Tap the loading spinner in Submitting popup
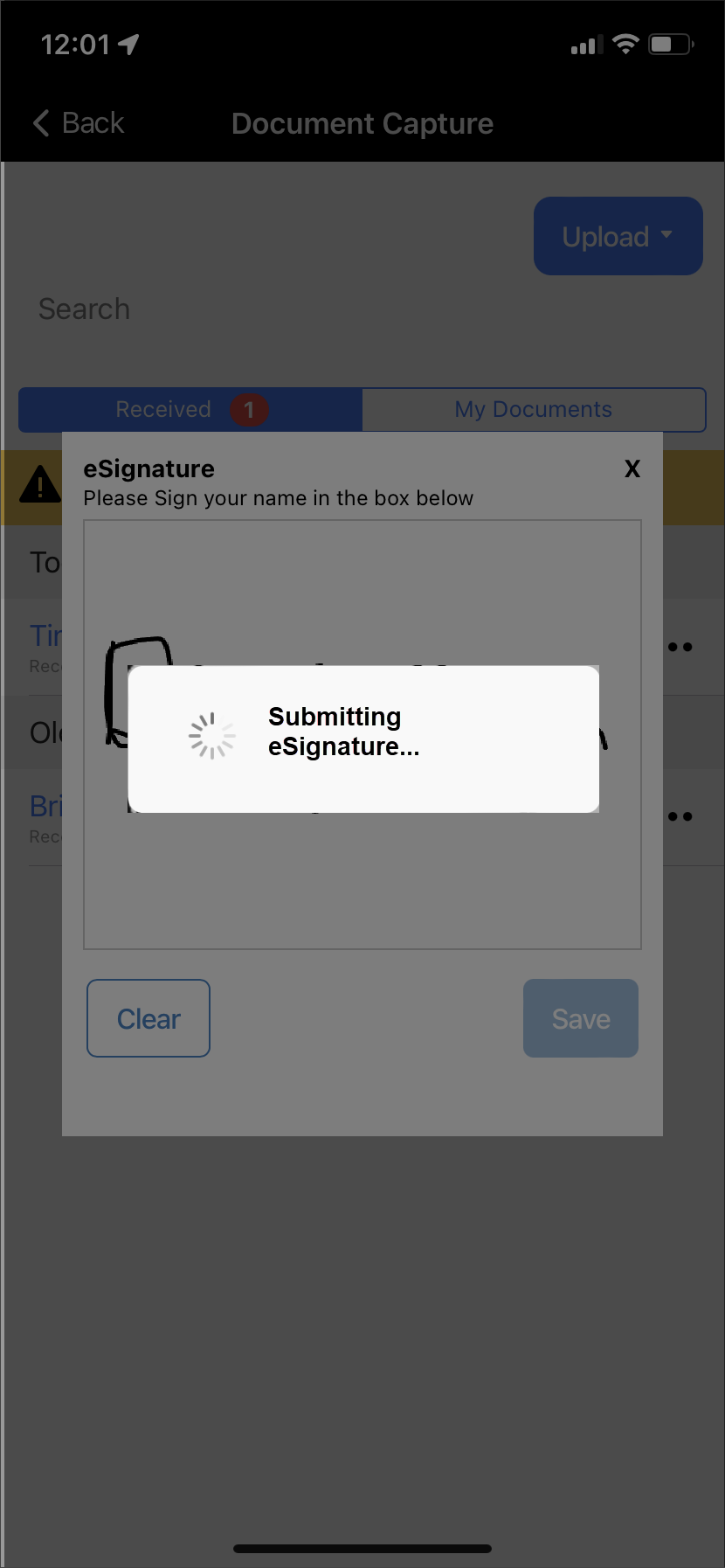This screenshot has height=1568, width=725. (212, 736)
